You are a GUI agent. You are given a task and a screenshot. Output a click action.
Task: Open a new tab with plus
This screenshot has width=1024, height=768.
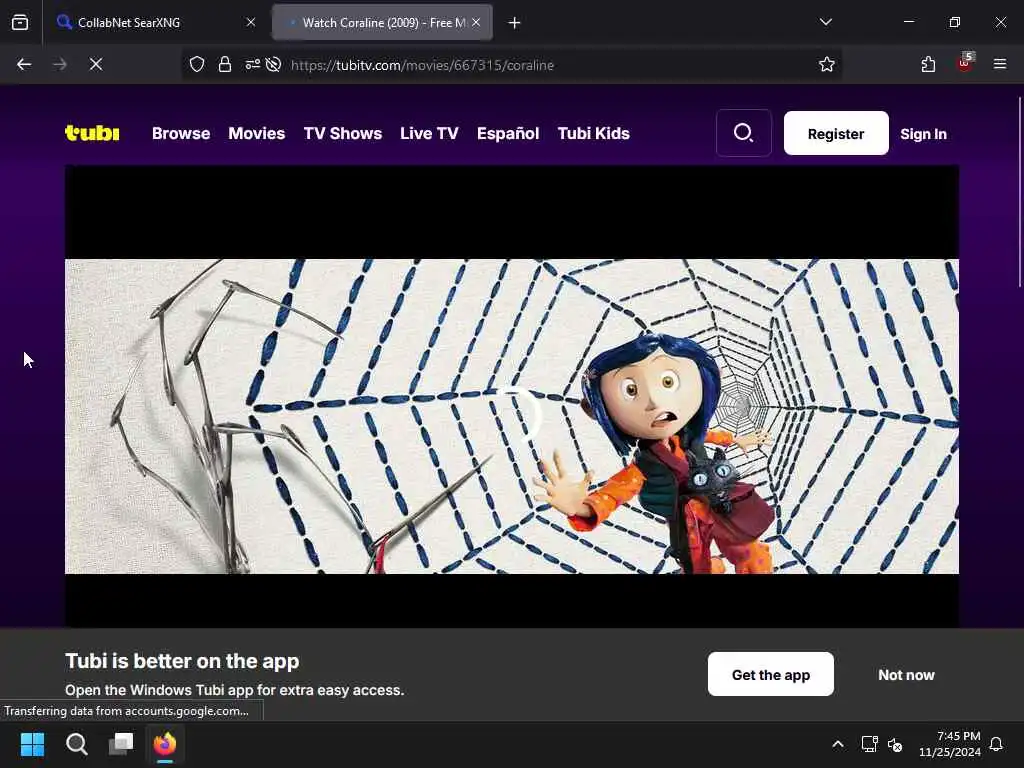[x=515, y=23]
